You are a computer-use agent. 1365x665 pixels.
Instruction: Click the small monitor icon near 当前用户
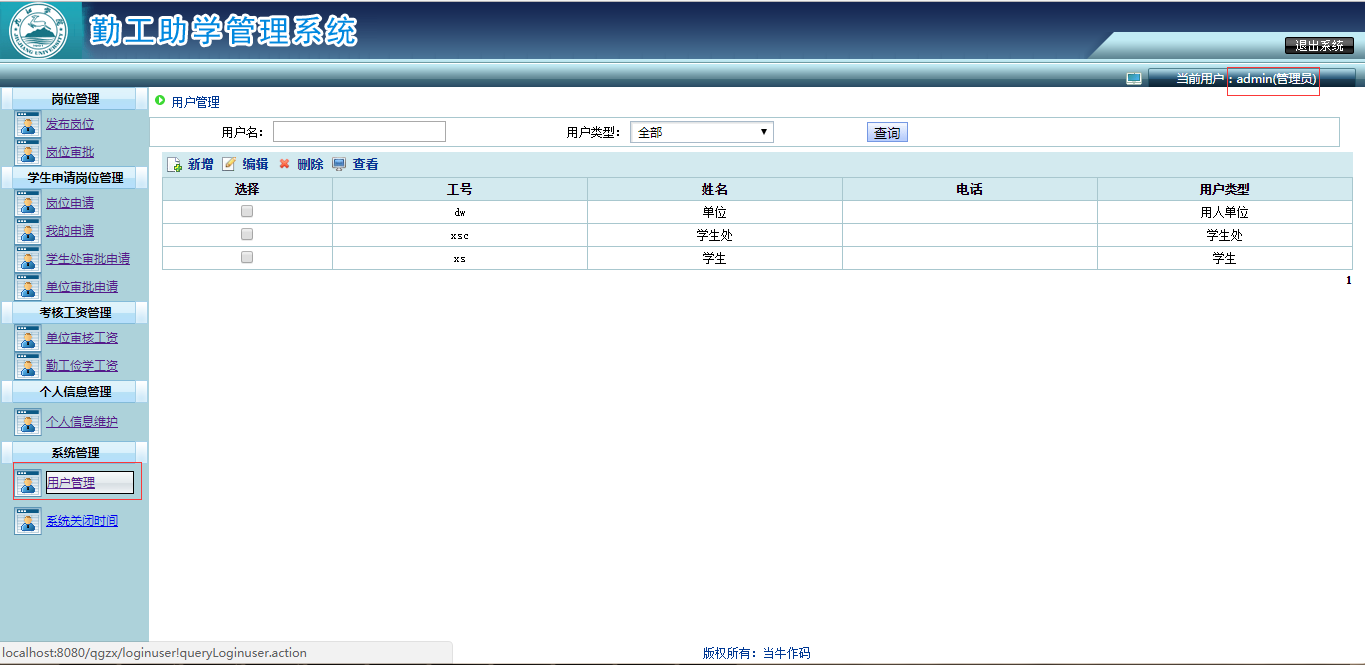point(1134,79)
